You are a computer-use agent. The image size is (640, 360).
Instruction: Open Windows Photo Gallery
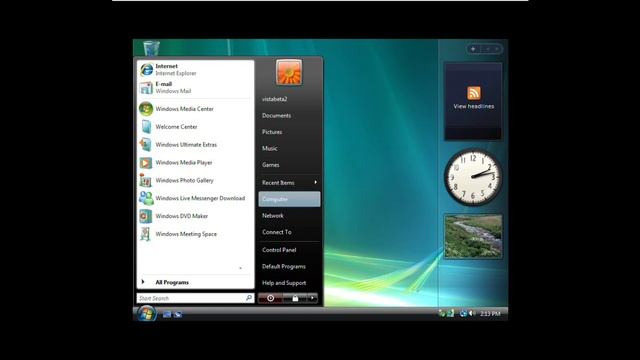(195, 180)
